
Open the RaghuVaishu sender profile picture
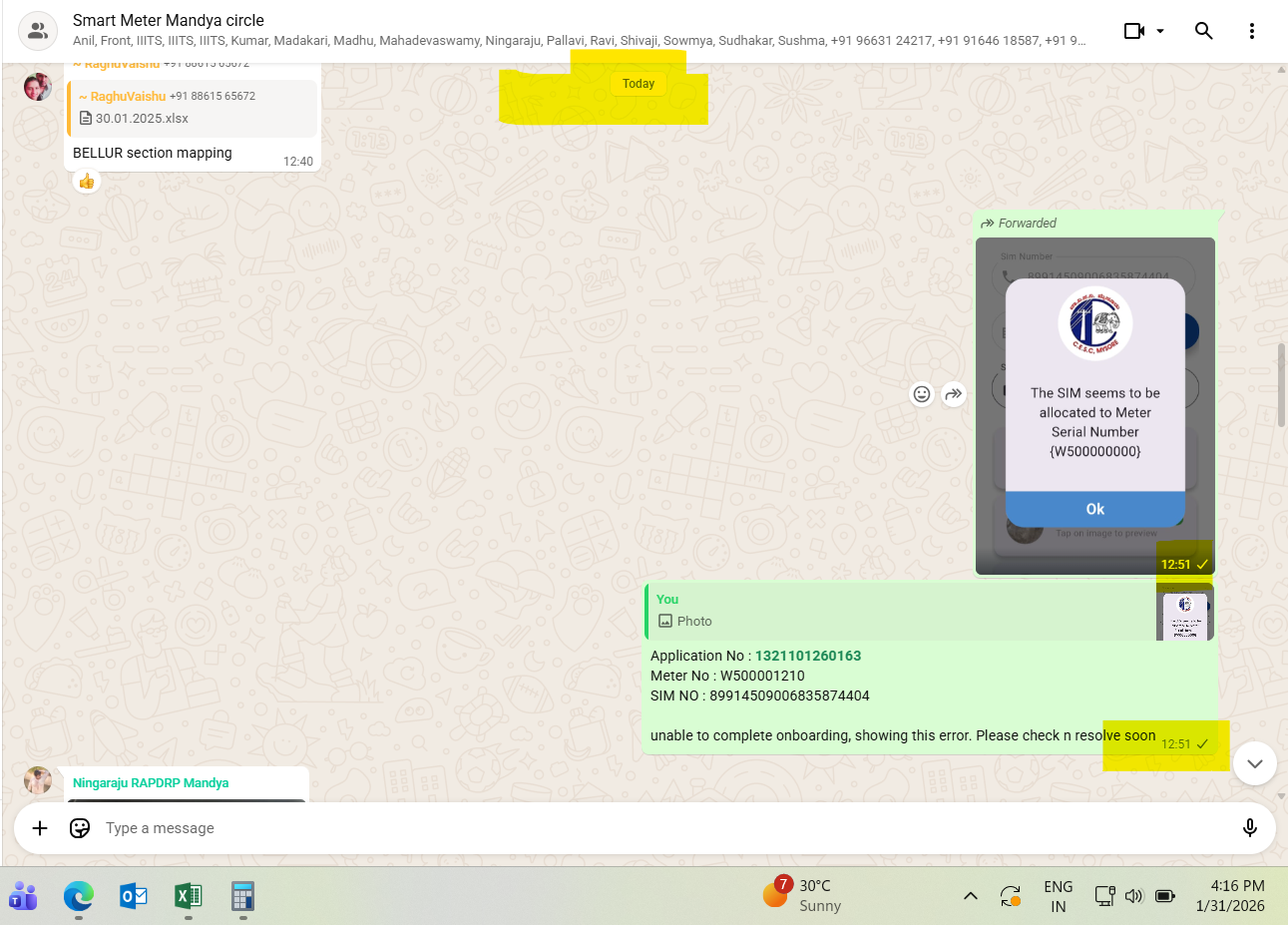38,87
